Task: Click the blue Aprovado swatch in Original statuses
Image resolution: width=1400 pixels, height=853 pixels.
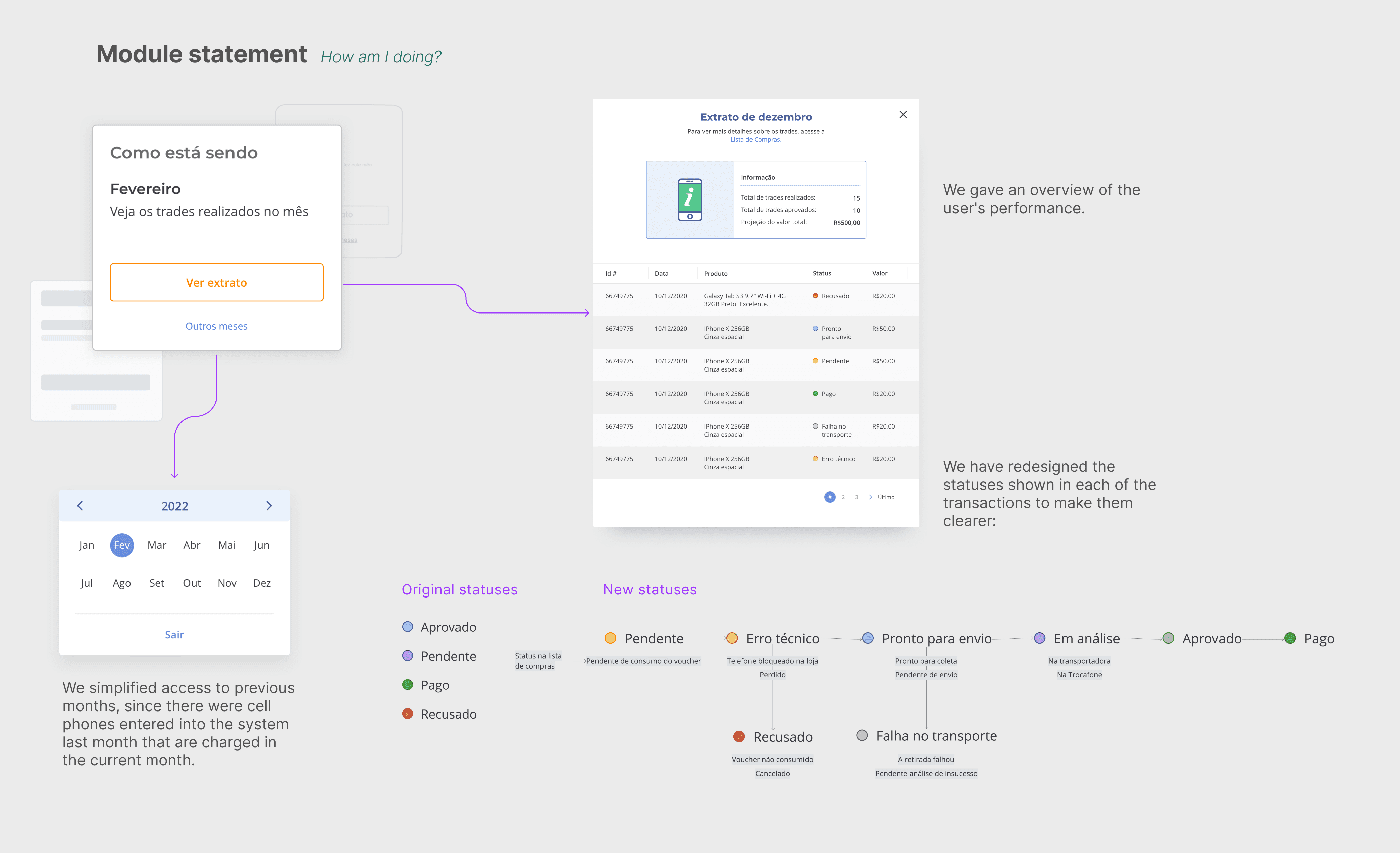Action: (407, 627)
